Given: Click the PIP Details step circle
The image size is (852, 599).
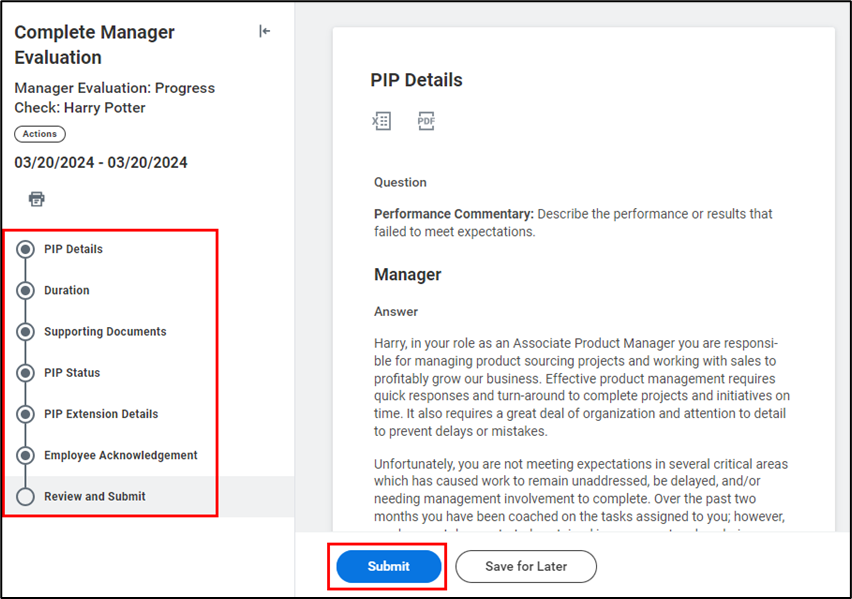Looking at the screenshot, I should (26, 250).
